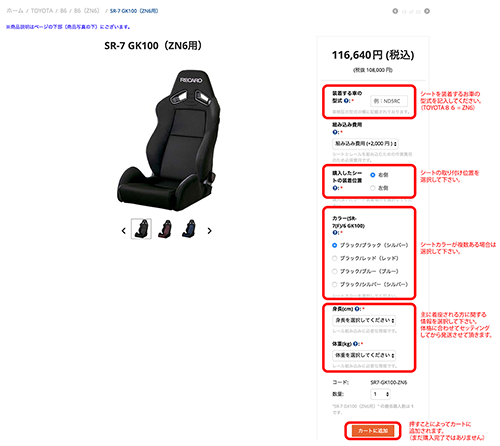The width and height of the screenshot is (500, 446).
Task: Select blue seat thumbnail image
Action: 189,229
